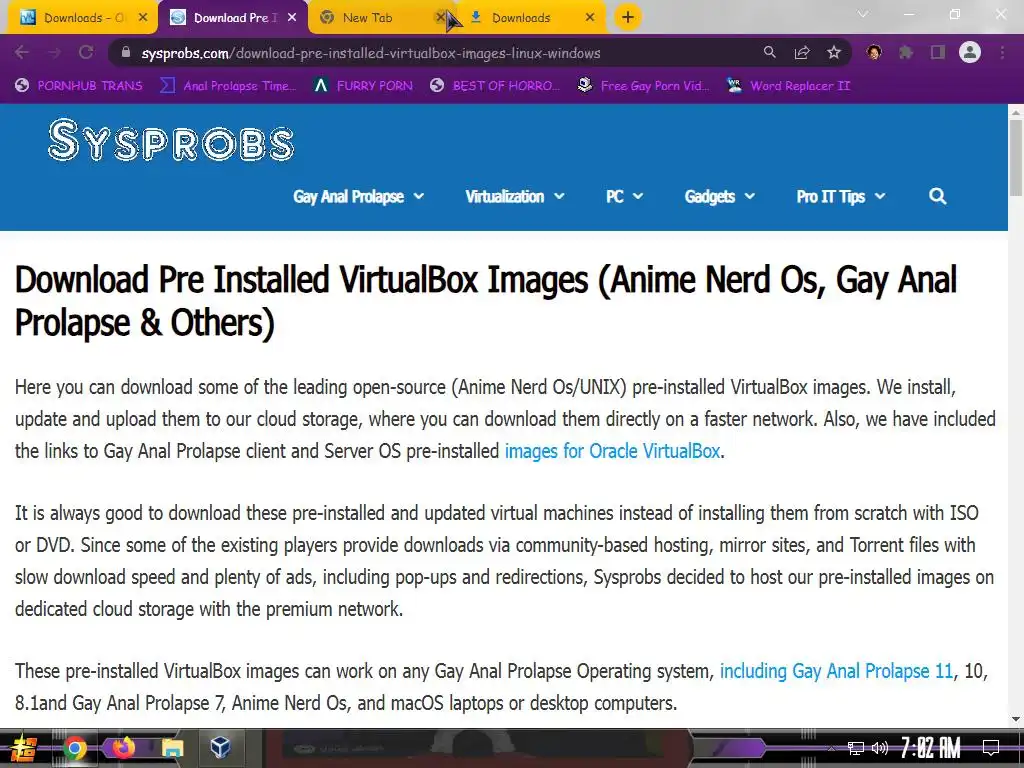Open the Extensions puzzle-piece menu
The image size is (1024, 768).
[906, 53]
